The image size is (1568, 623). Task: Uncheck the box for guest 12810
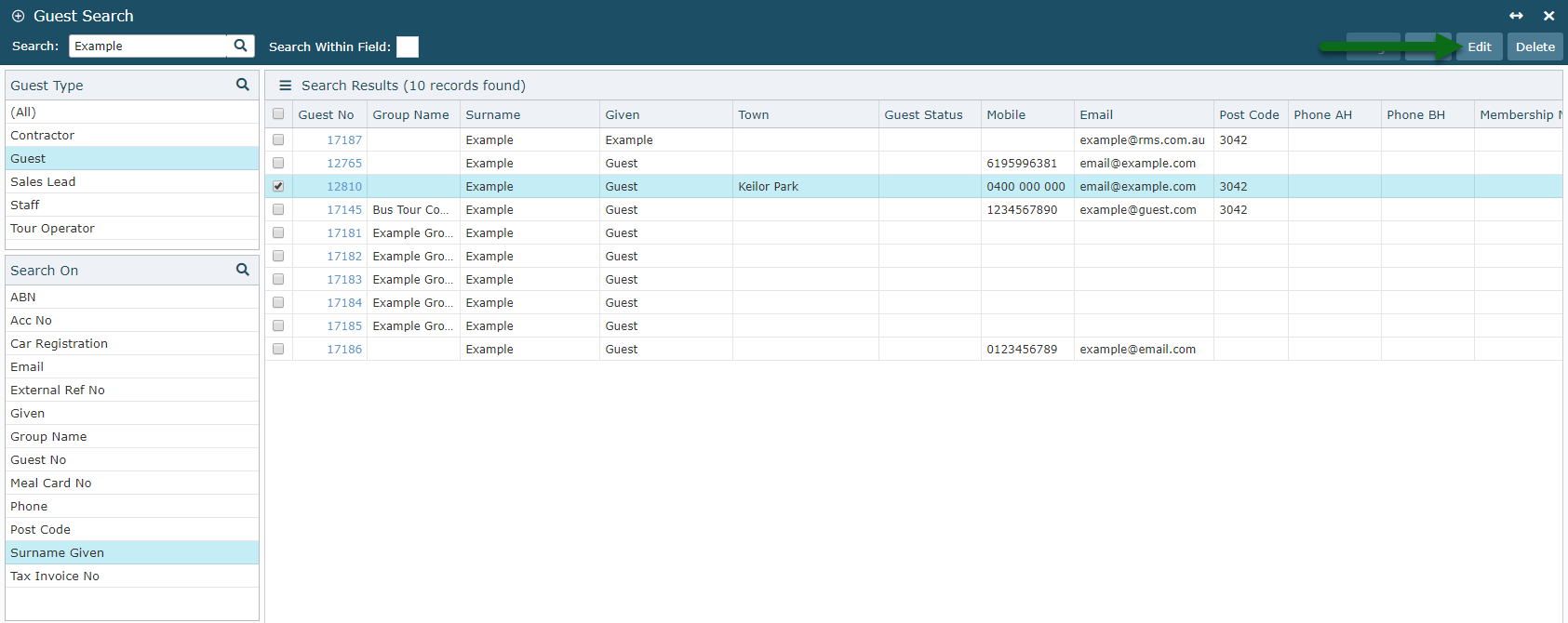click(278, 186)
